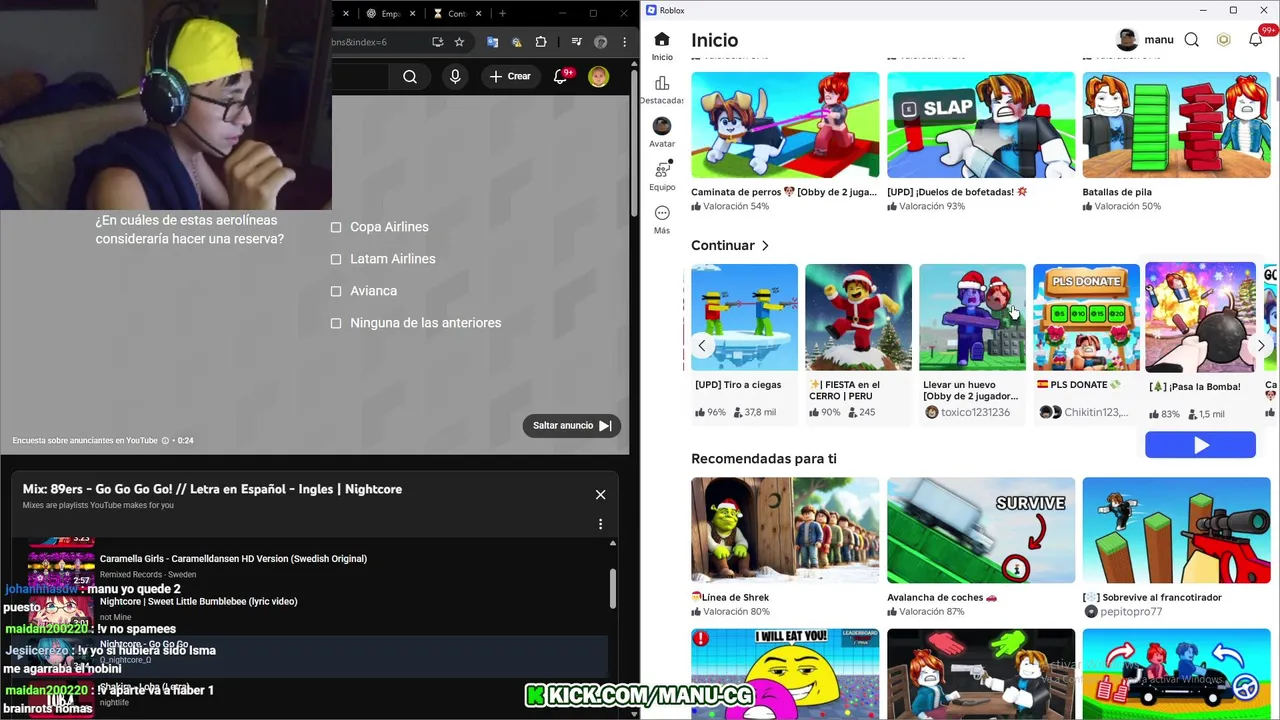This screenshot has height=720, width=1280.
Task: Click YouTube Crear button
Action: click(510, 77)
